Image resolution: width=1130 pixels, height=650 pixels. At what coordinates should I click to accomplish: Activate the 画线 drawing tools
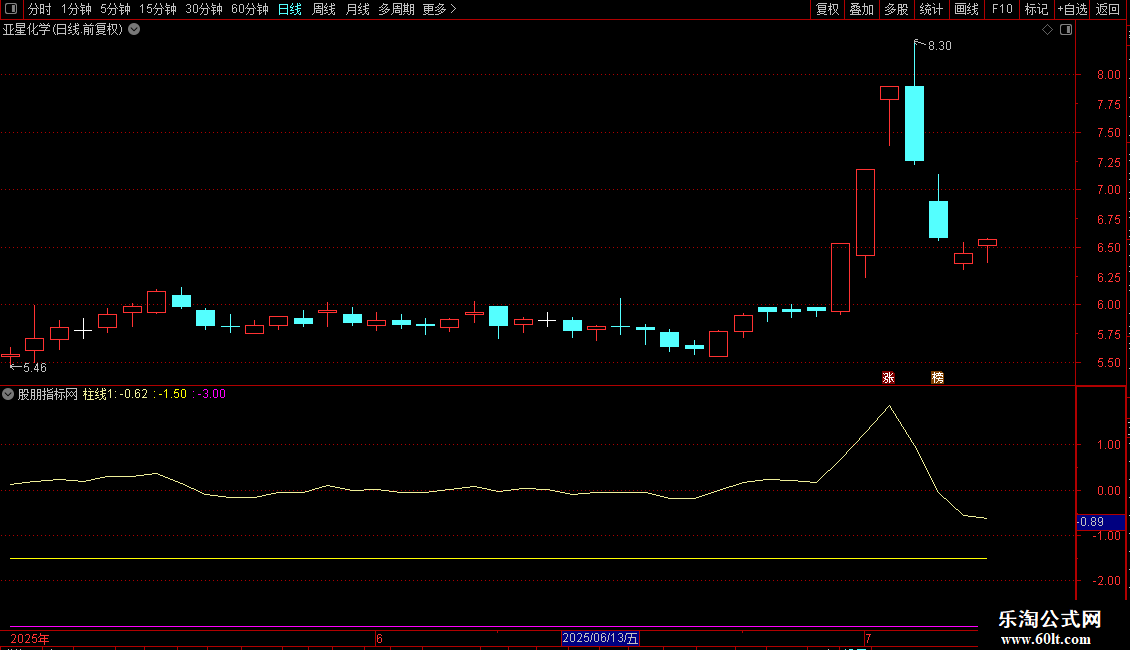[x=966, y=9]
